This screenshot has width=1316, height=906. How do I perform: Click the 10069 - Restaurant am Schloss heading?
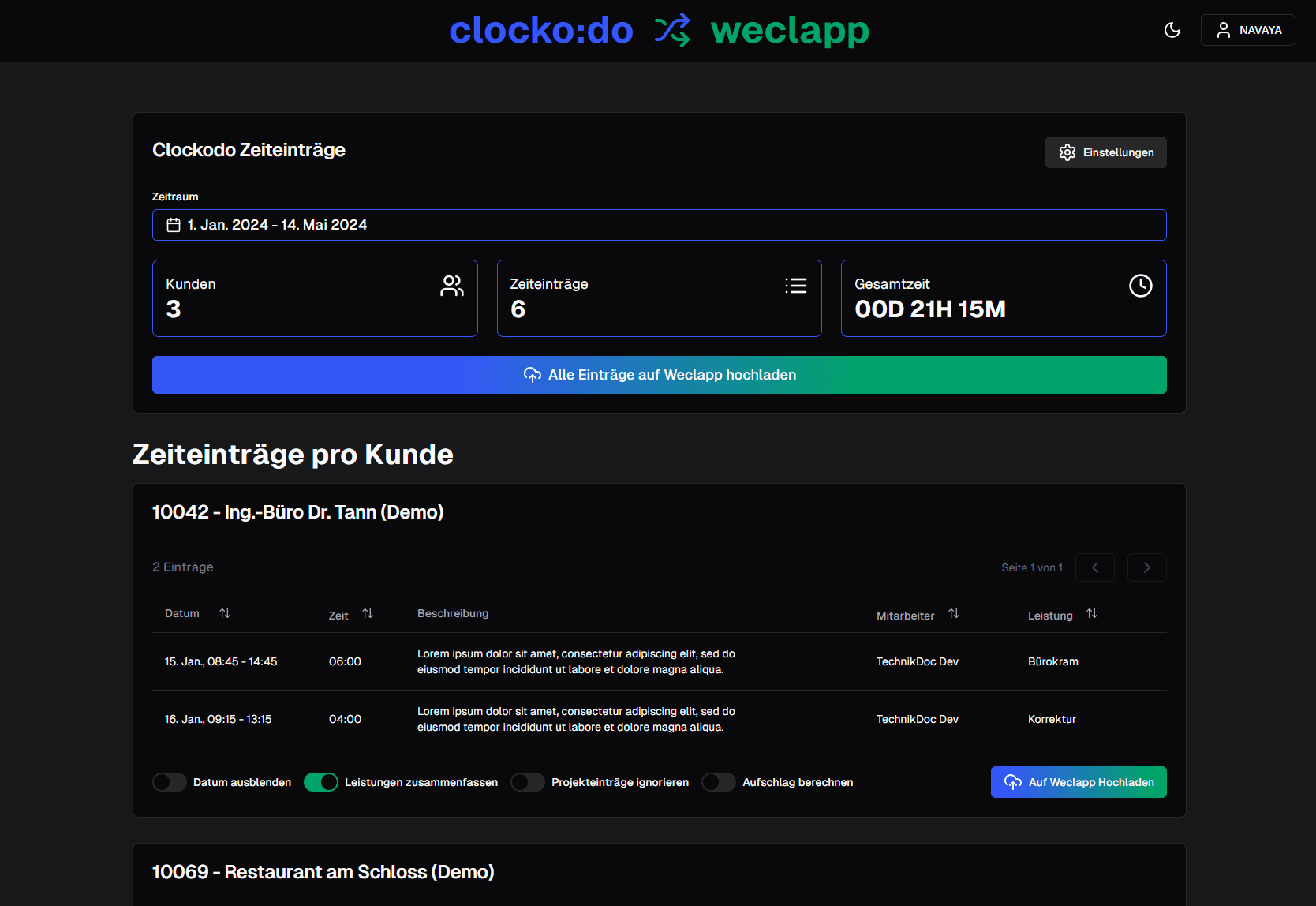[323, 872]
